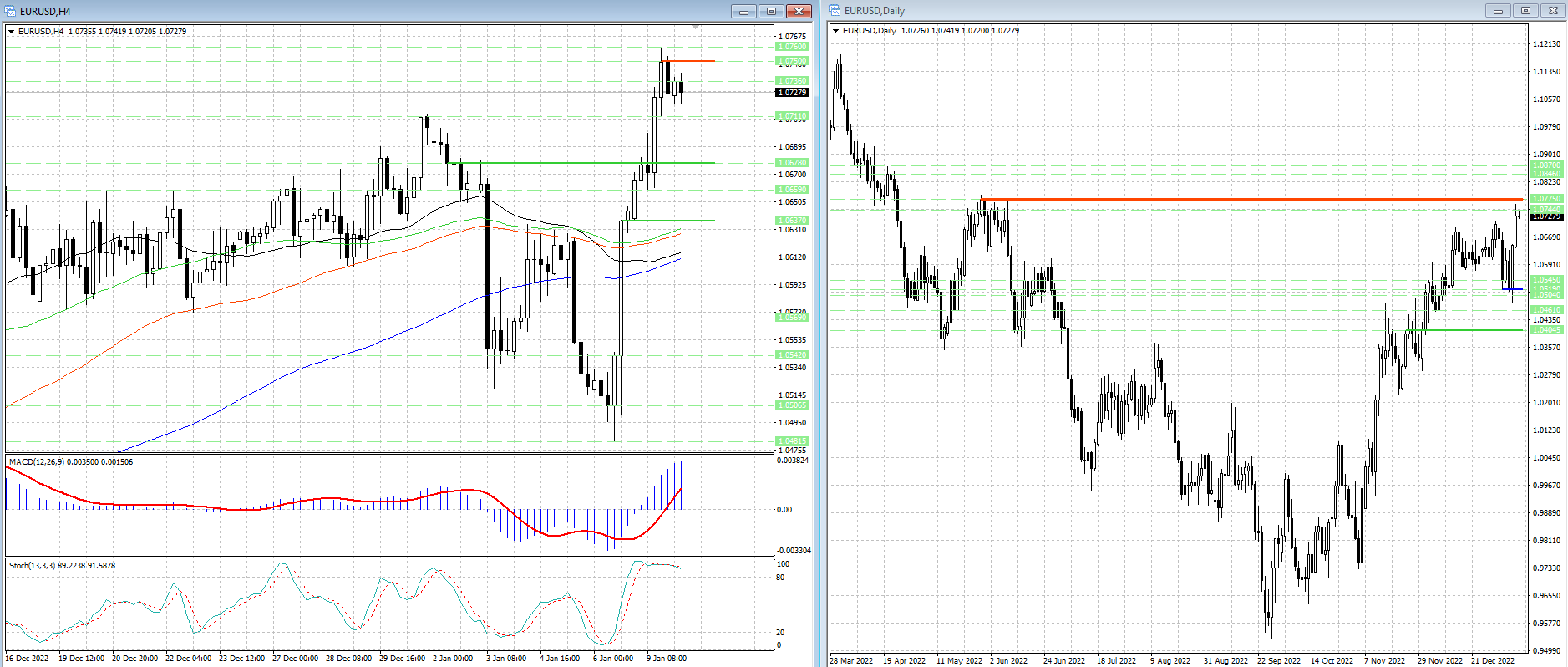Click the green 1.04815 level label
Screen dimensions: 1568x667
(793, 441)
